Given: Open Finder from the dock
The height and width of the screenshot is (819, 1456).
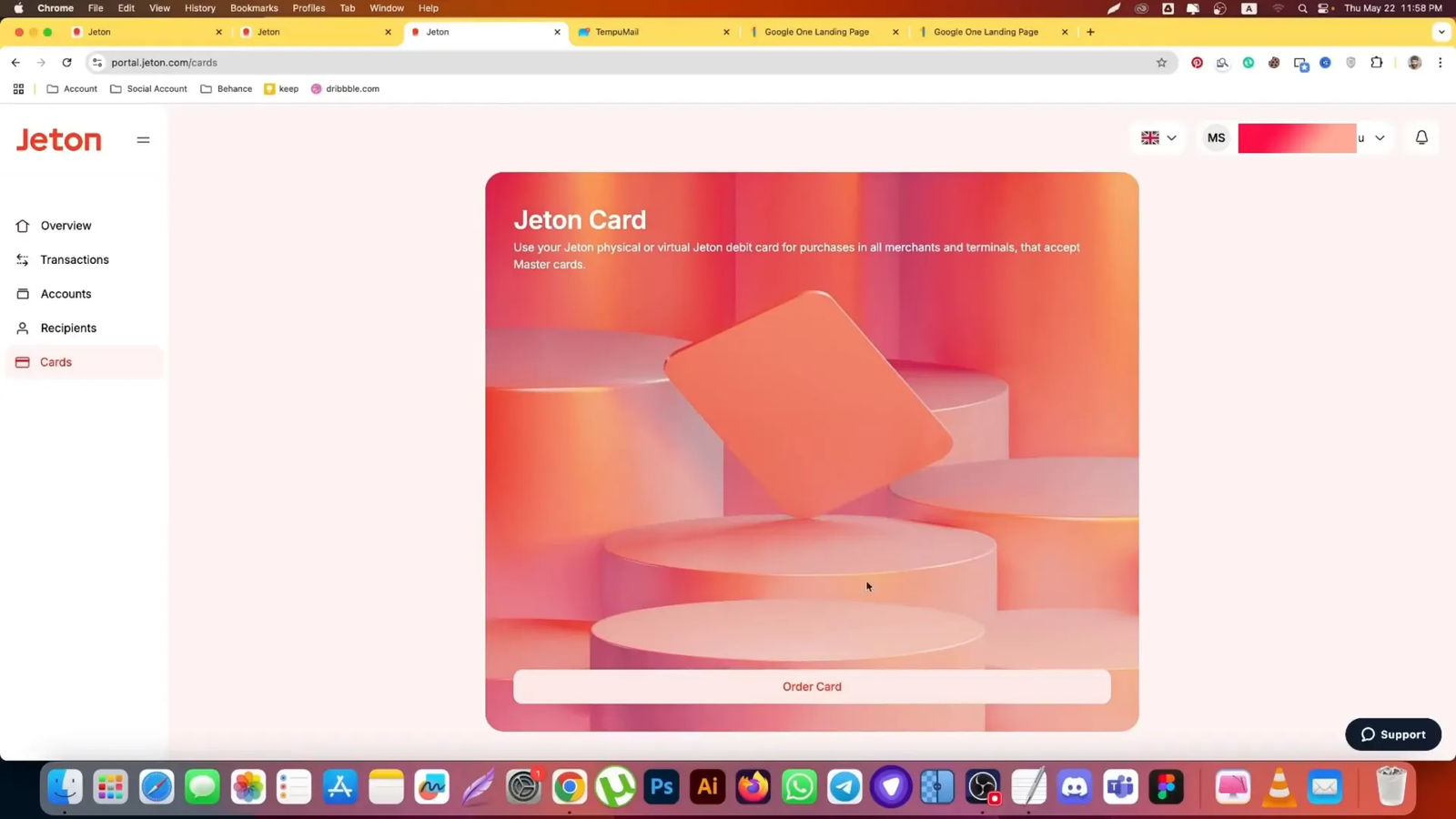Looking at the screenshot, I should (65, 787).
